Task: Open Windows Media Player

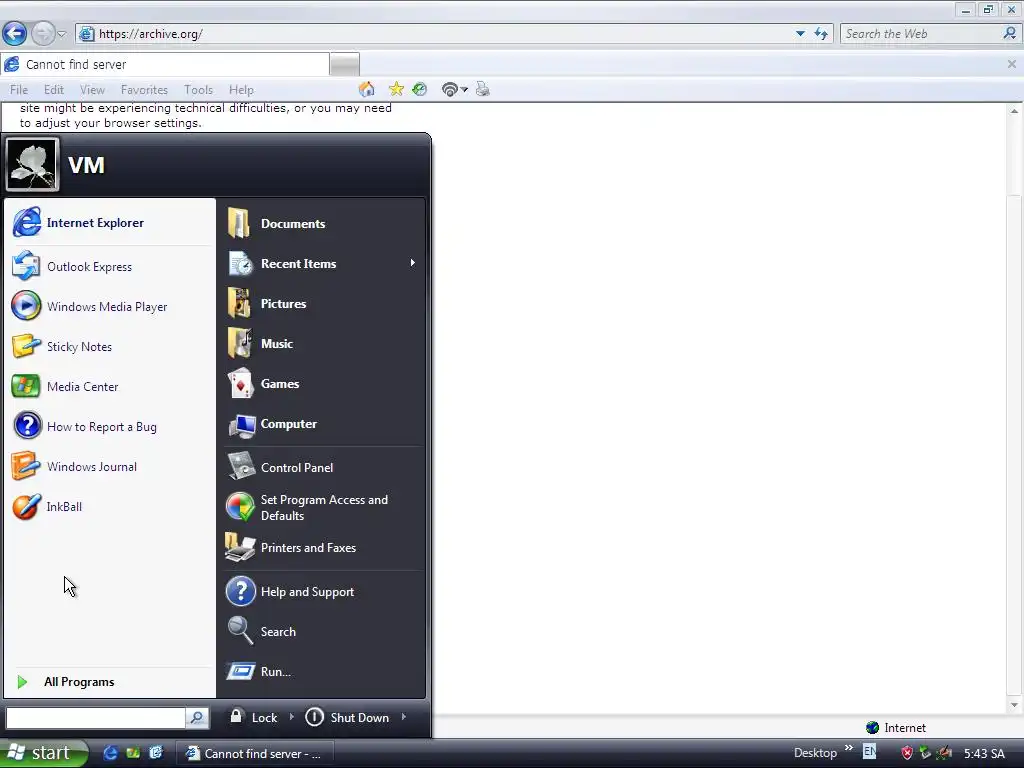Action: (x=109, y=306)
